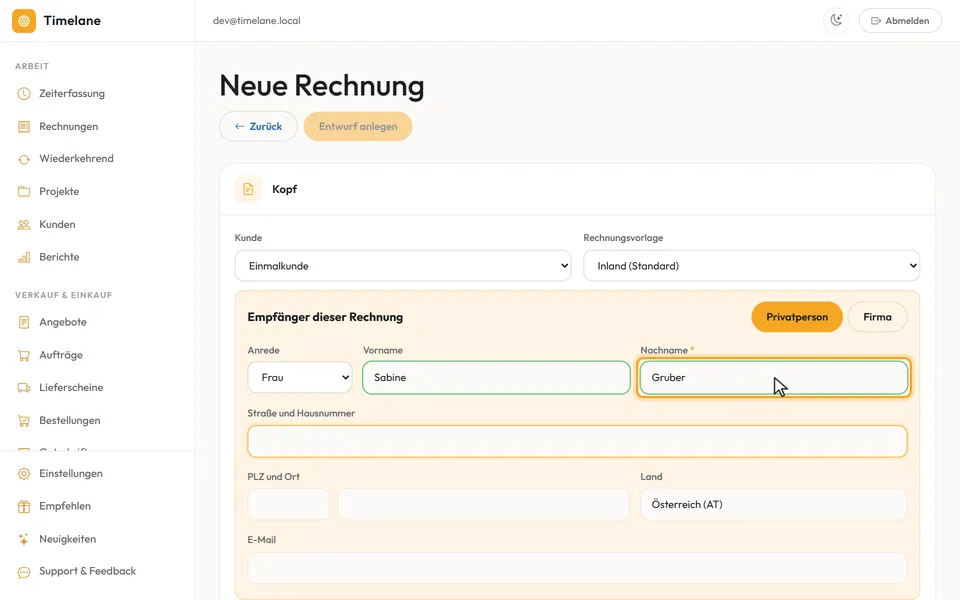Focus the Straße und Hausnummer field

(577, 441)
